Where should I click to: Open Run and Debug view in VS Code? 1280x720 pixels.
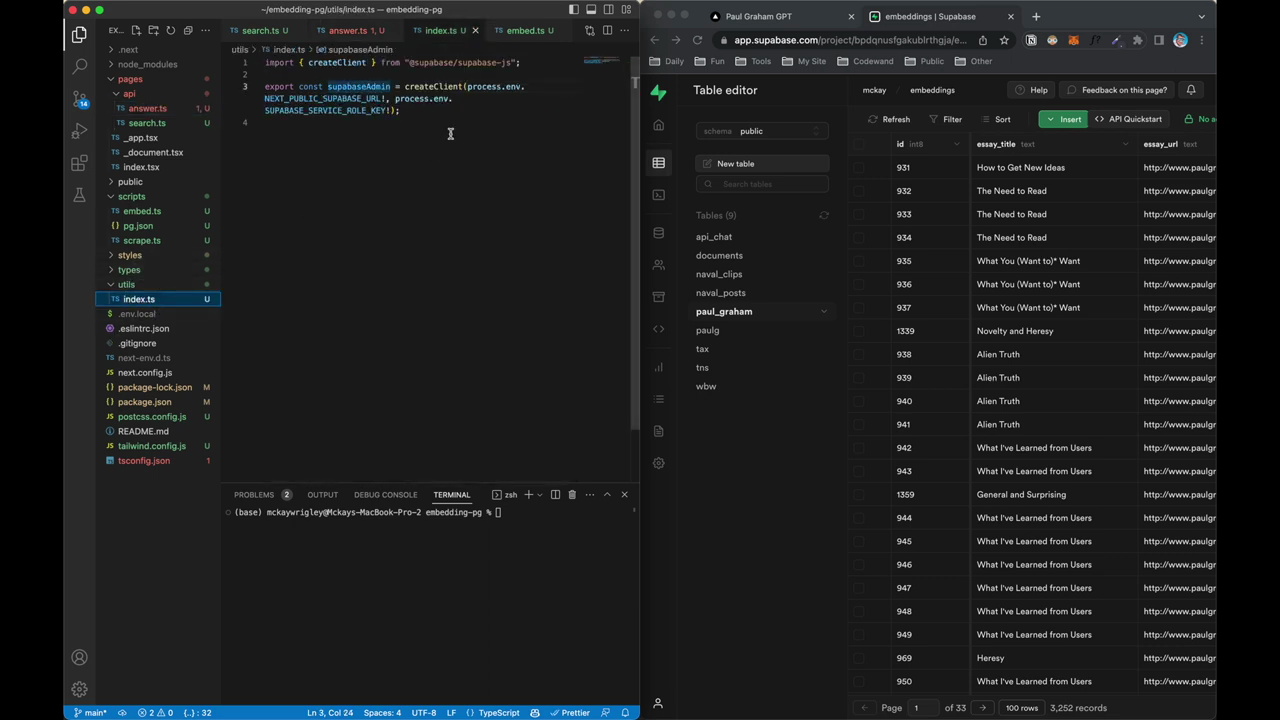click(x=79, y=131)
